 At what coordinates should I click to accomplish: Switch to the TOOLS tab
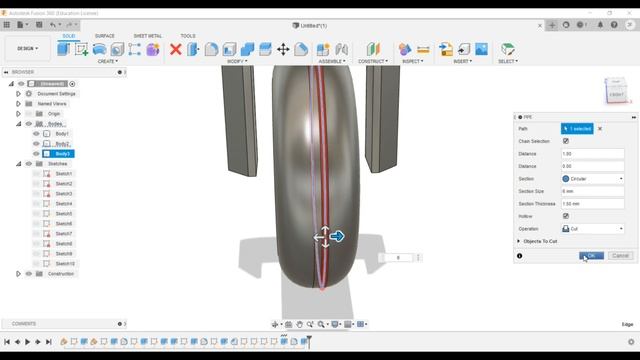[x=188, y=36]
